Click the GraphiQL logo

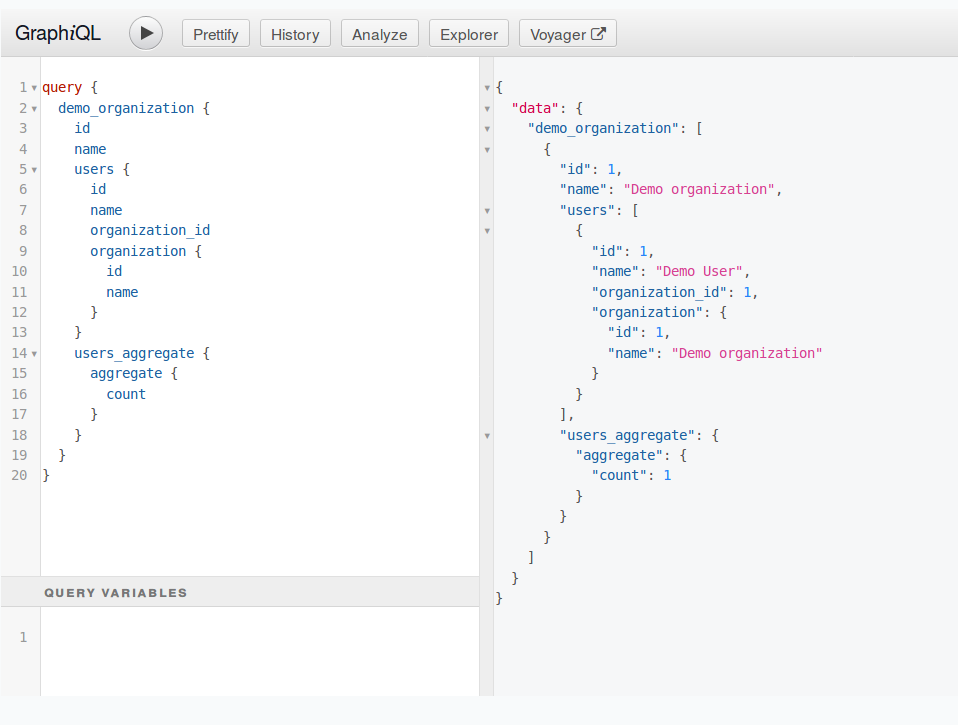(x=57, y=33)
